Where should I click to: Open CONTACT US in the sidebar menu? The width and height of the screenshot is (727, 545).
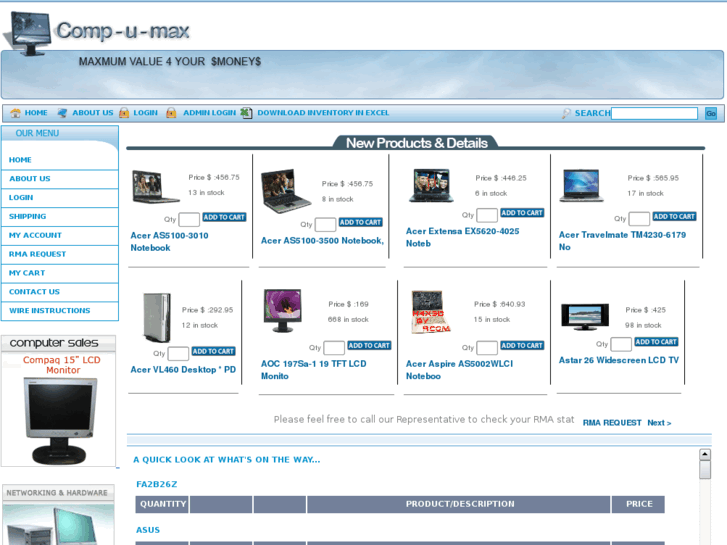(x=34, y=292)
